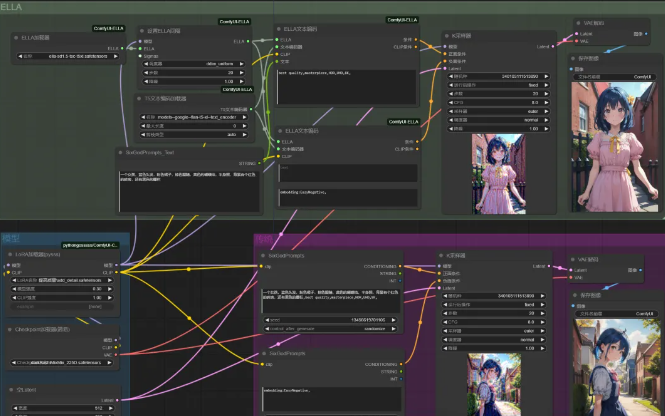Click the ELLA group title

11,7
